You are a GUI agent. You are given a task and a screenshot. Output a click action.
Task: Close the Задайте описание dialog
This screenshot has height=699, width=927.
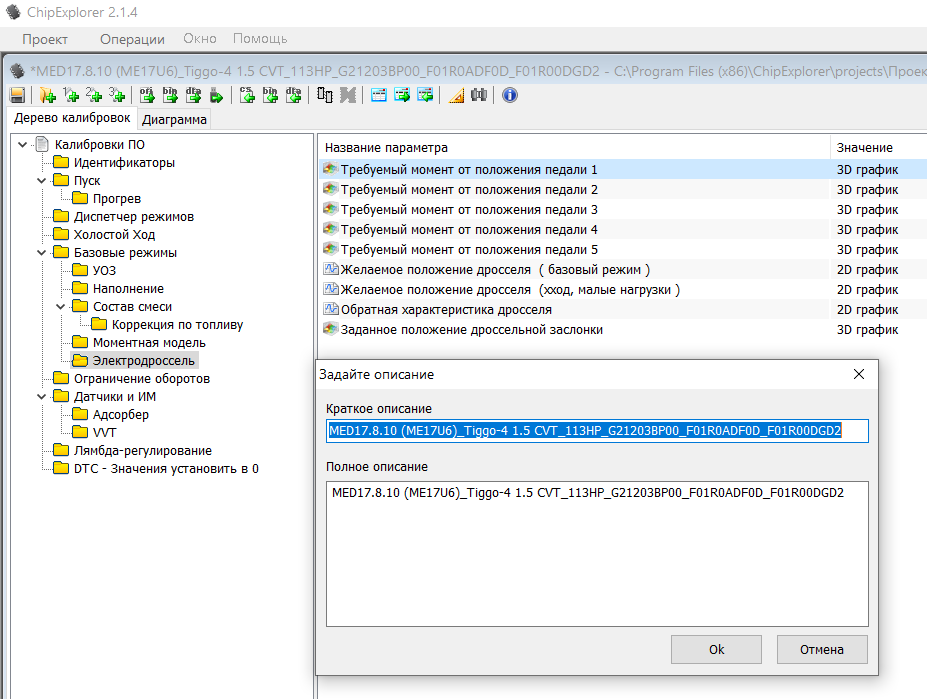[x=858, y=374]
